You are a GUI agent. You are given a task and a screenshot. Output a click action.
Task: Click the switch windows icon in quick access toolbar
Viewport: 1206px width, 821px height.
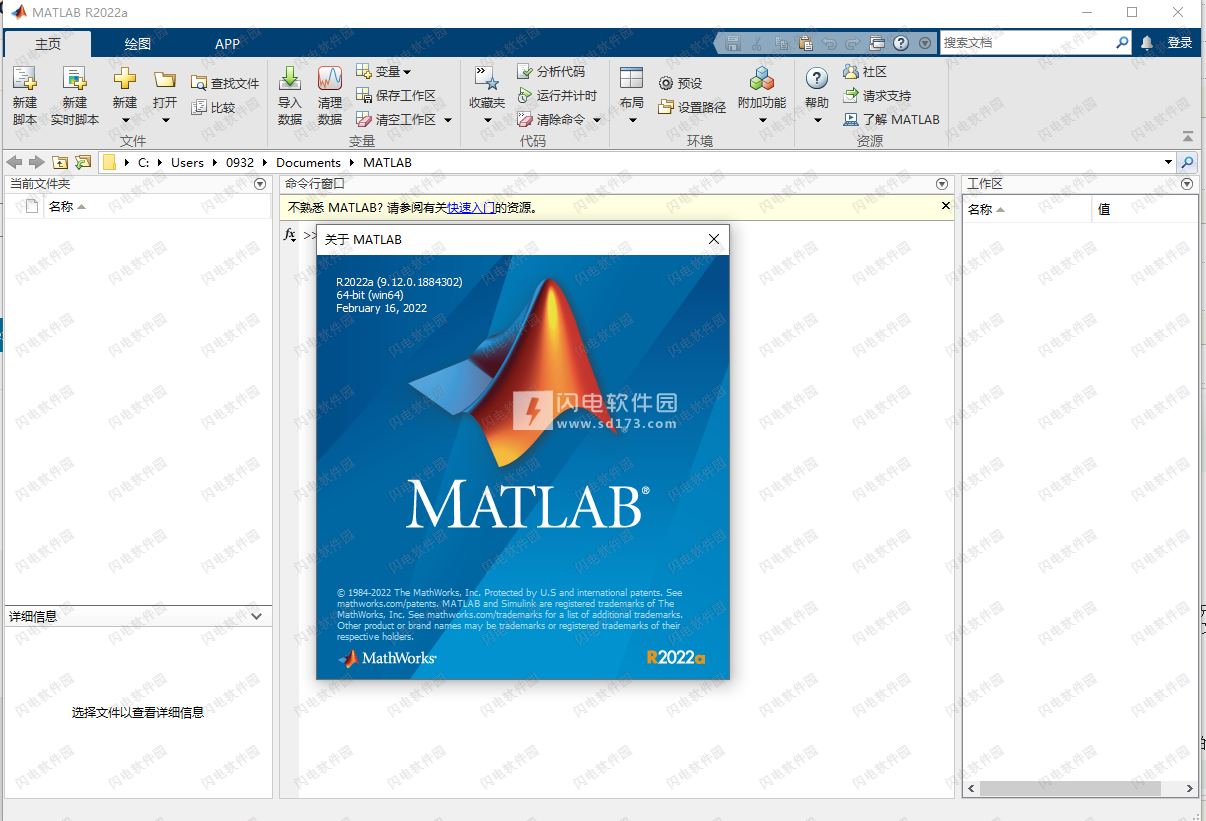pos(877,43)
